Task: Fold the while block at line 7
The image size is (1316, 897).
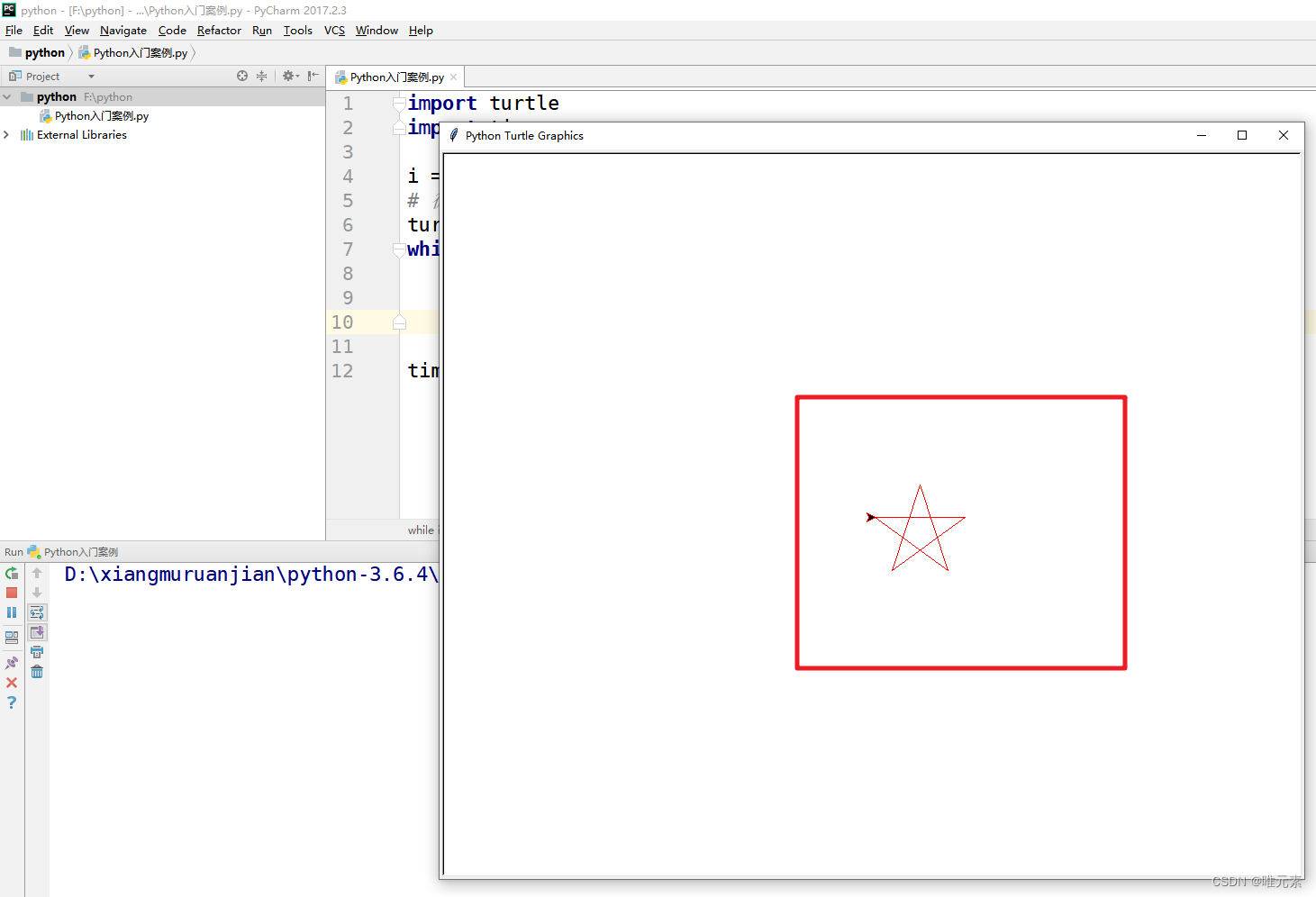Action: [x=399, y=249]
